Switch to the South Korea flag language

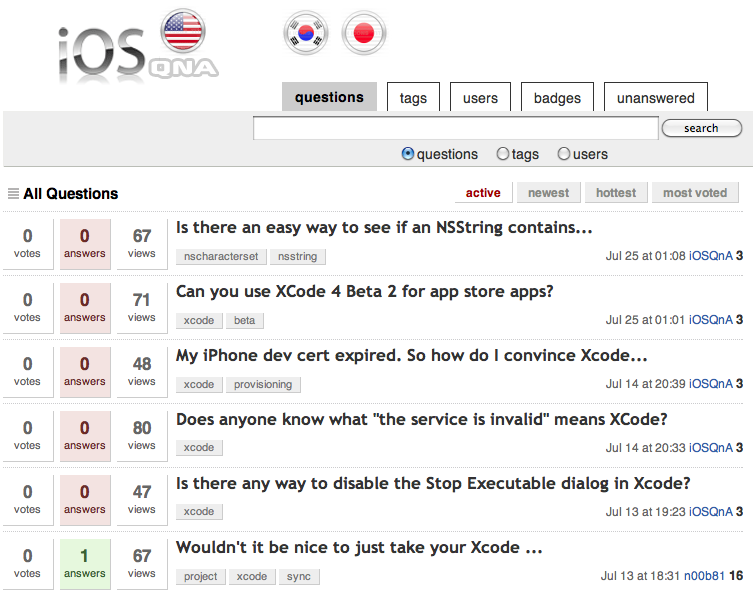pyautogui.click(x=307, y=34)
